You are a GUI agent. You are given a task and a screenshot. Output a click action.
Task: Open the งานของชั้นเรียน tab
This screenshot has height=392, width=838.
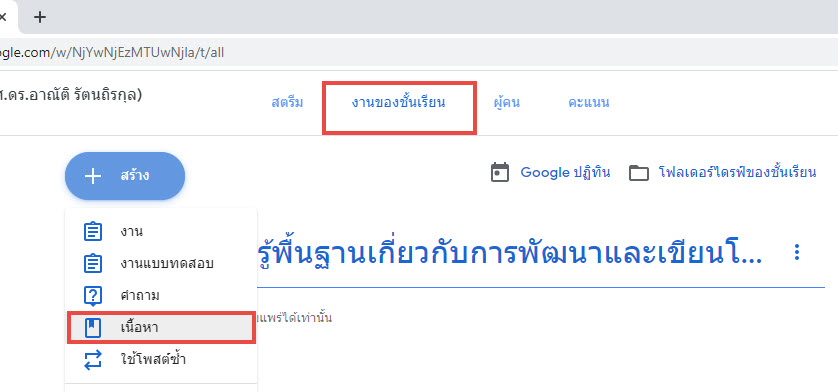point(399,103)
